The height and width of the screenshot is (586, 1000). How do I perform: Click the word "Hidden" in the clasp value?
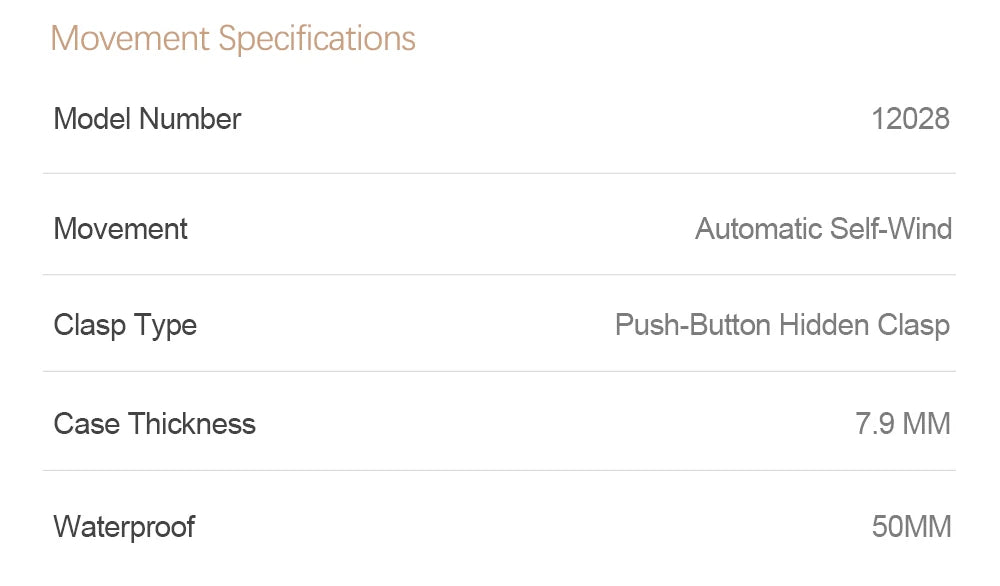coord(824,325)
